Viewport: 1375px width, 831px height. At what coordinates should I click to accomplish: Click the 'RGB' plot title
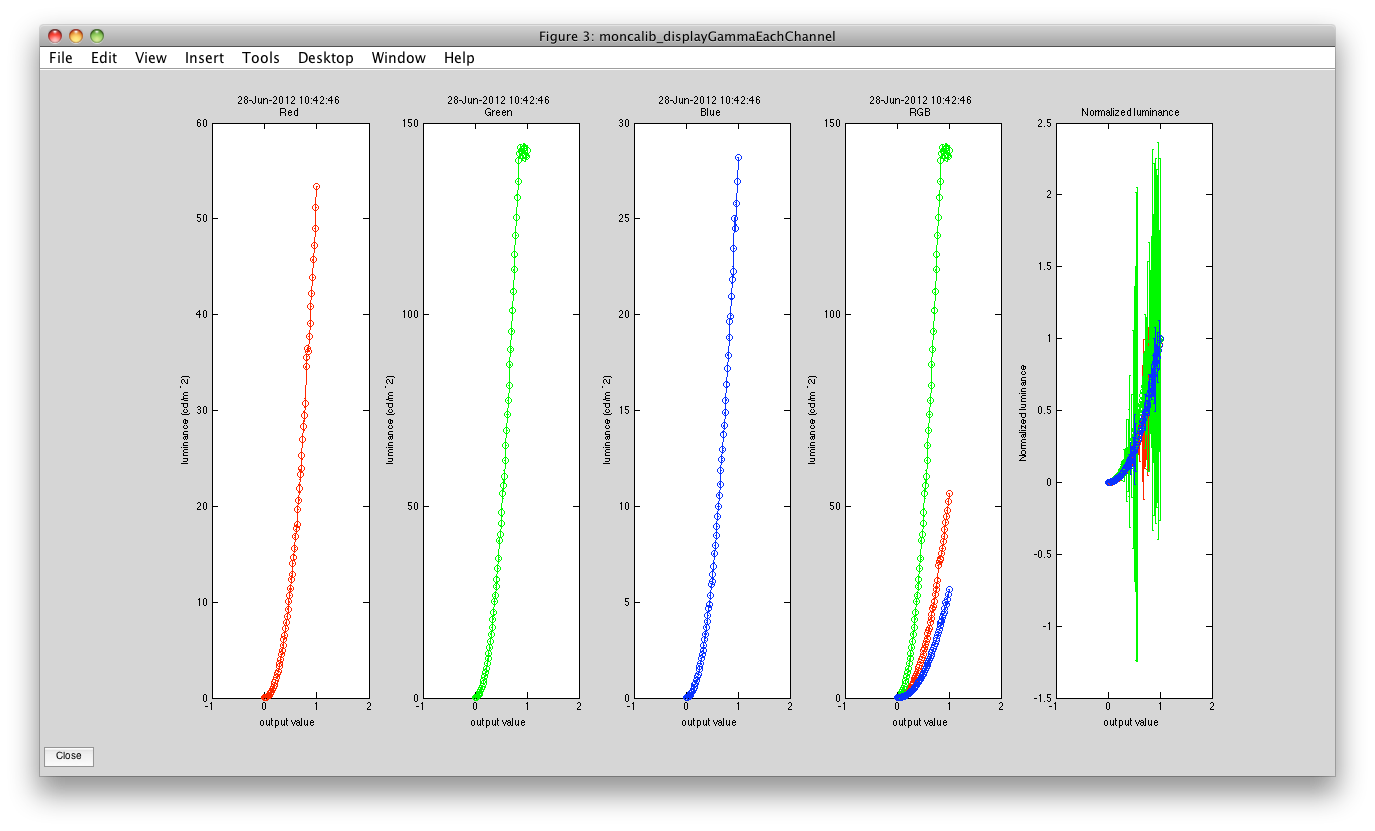tap(920, 113)
